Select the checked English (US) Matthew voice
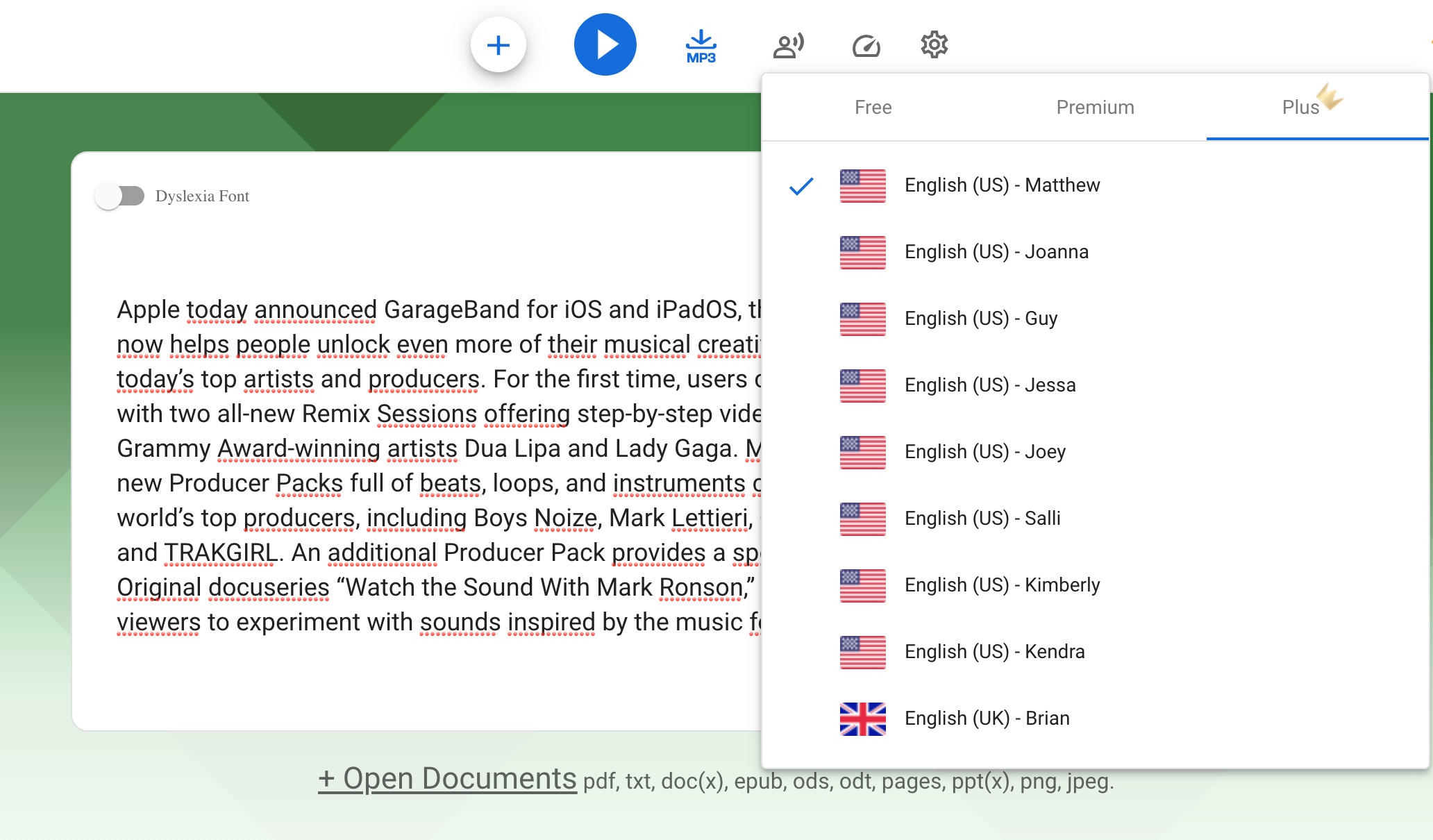Image resolution: width=1433 pixels, height=840 pixels. coord(1001,185)
